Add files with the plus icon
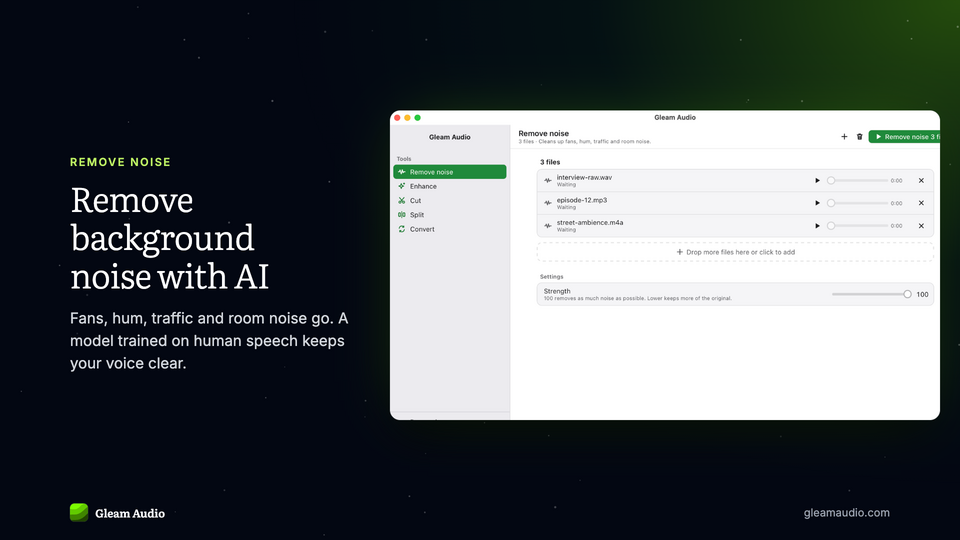 pos(844,137)
